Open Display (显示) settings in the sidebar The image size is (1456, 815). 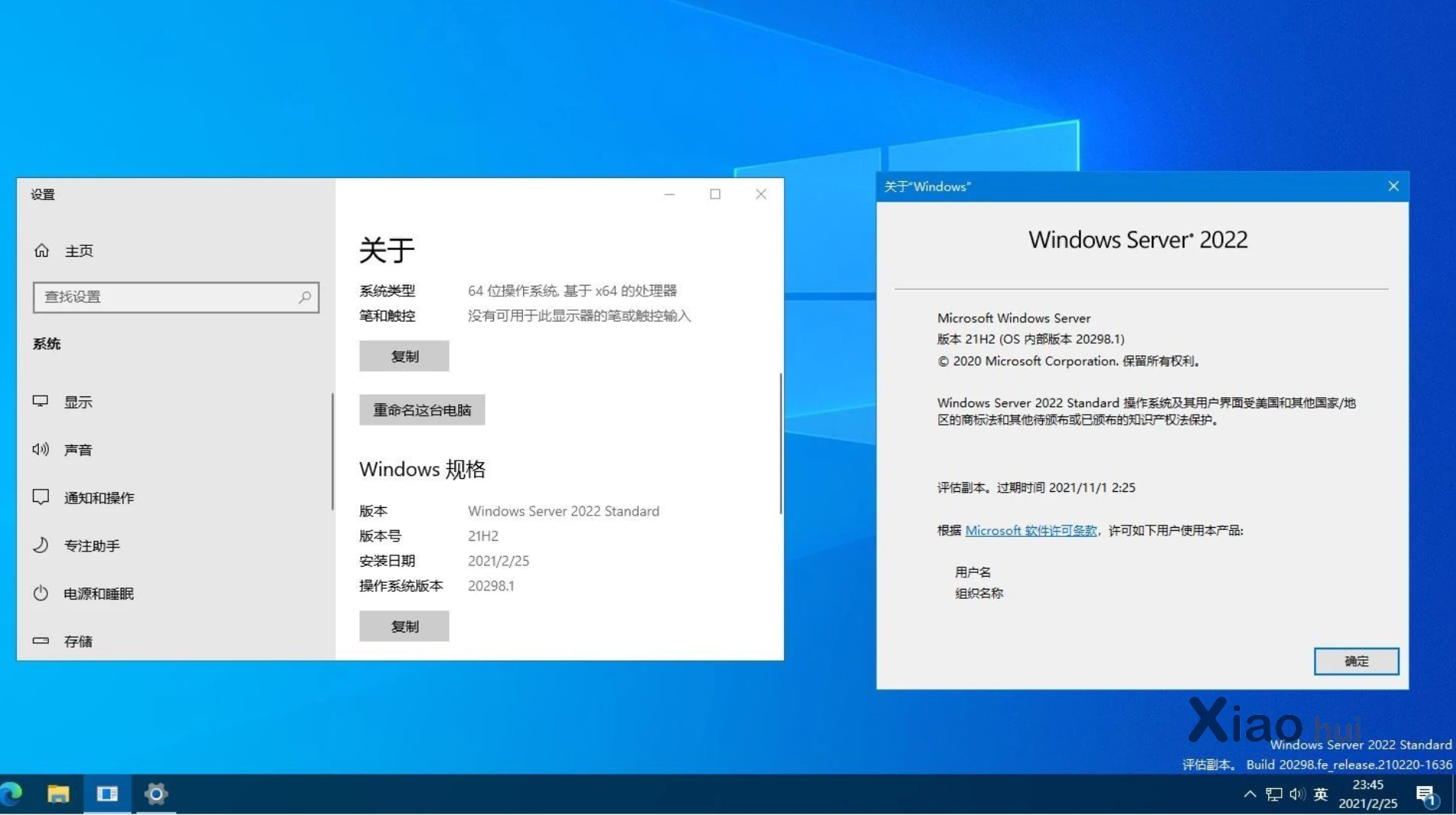pyautogui.click(x=77, y=402)
